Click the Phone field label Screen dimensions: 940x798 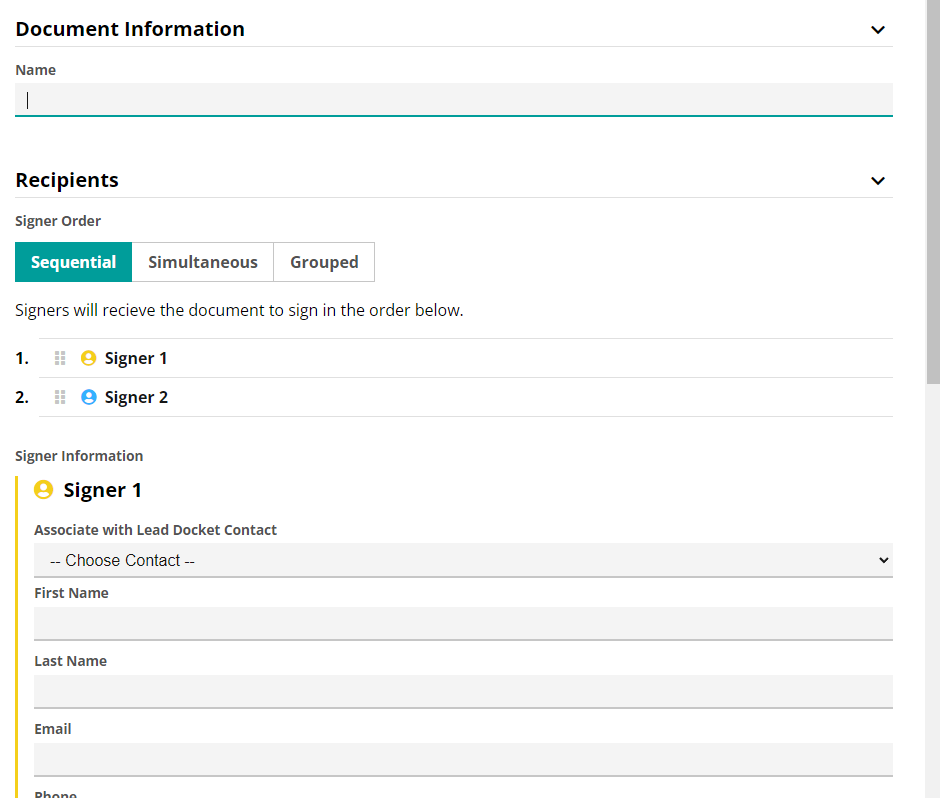[55, 793]
